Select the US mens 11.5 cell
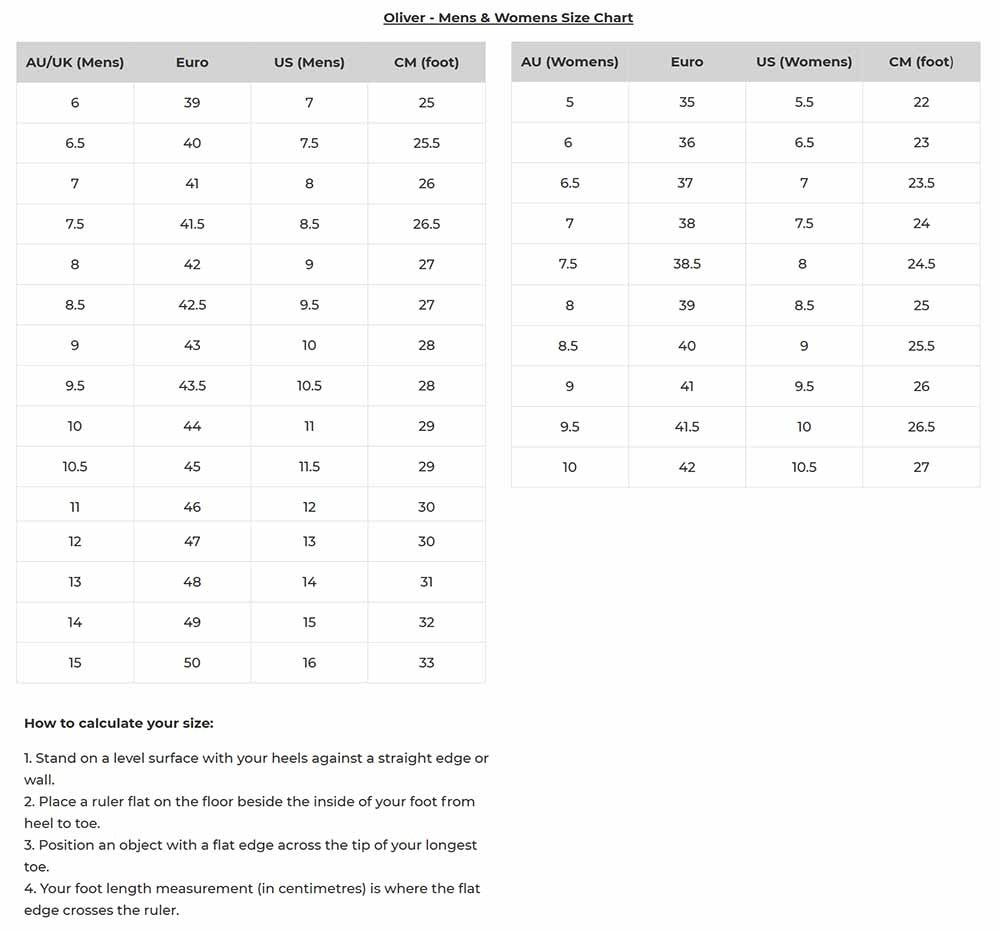The image size is (1000, 933). (309, 467)
